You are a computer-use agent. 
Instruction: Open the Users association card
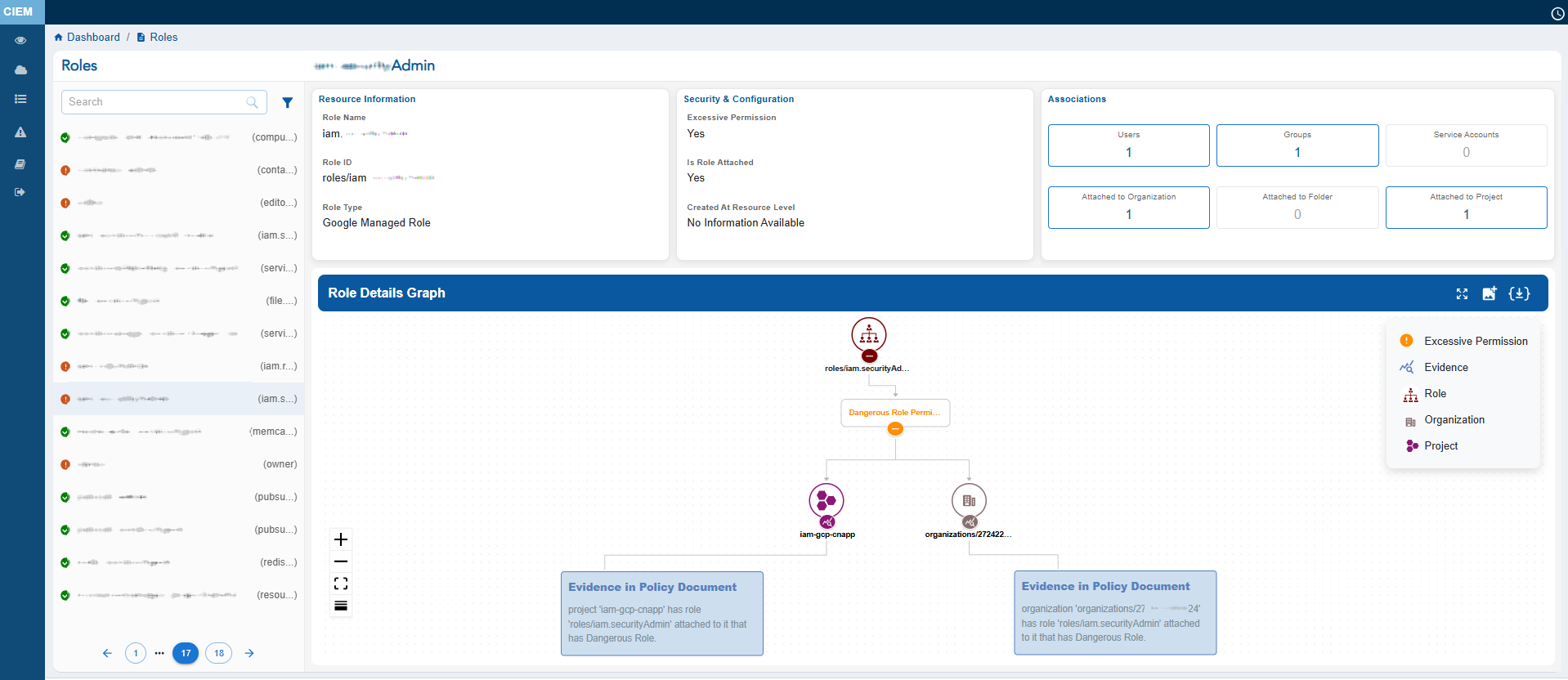[1128, 145]
